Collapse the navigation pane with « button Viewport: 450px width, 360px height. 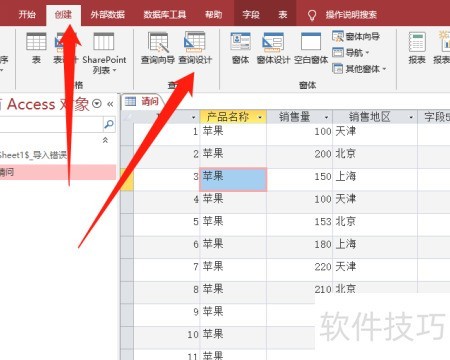coord(110,104)
